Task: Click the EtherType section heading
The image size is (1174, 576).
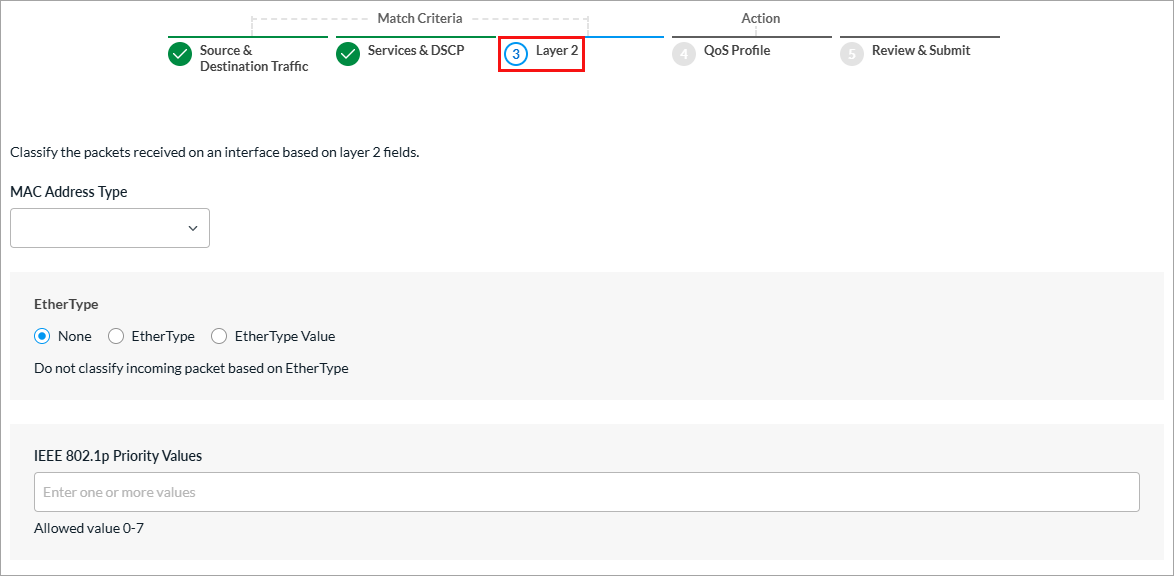Action: (64, 303)
